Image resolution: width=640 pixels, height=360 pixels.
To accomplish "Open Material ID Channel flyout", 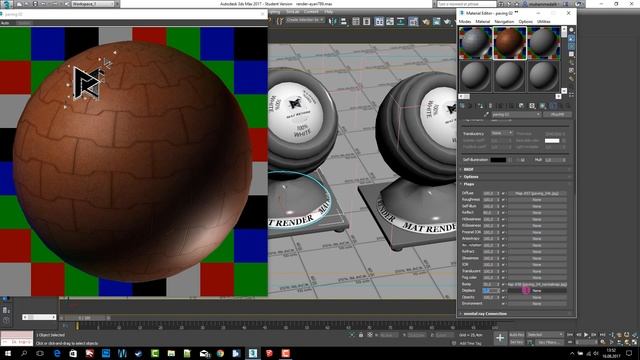I will pyautogui.click(x=531, y=106).
